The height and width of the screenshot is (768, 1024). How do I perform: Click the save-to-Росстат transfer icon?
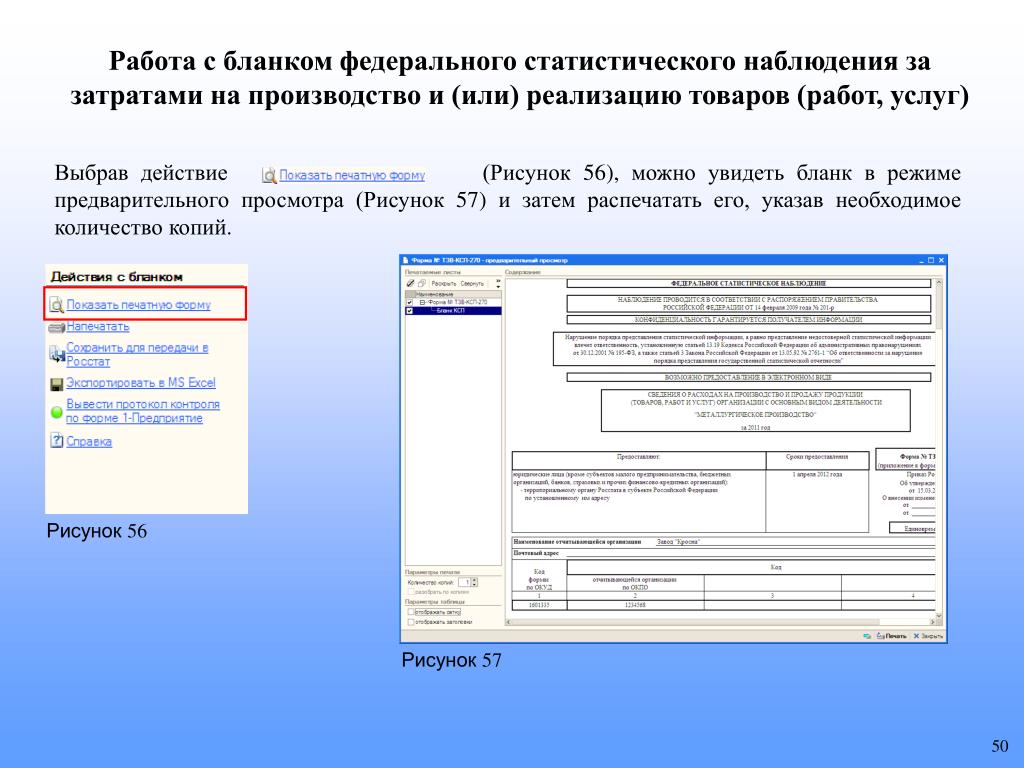coord(57,351)
